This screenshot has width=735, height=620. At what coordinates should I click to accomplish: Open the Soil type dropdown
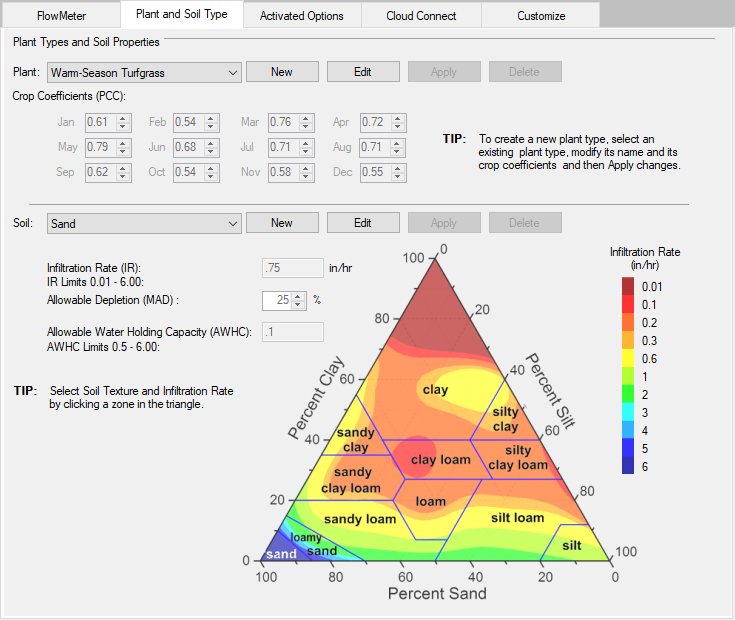point(144,224)
